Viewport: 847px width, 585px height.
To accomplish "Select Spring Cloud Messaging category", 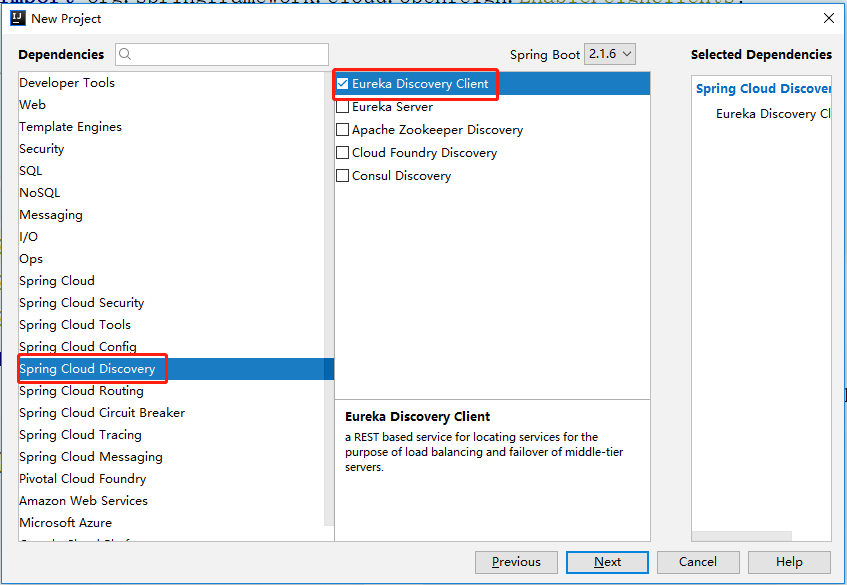I will [x=171, y=457].
